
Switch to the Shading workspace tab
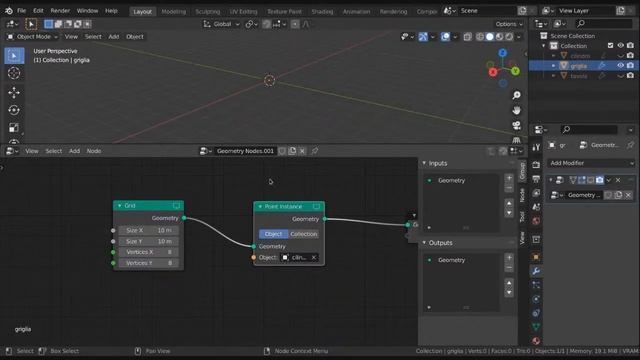coord(322,11)
